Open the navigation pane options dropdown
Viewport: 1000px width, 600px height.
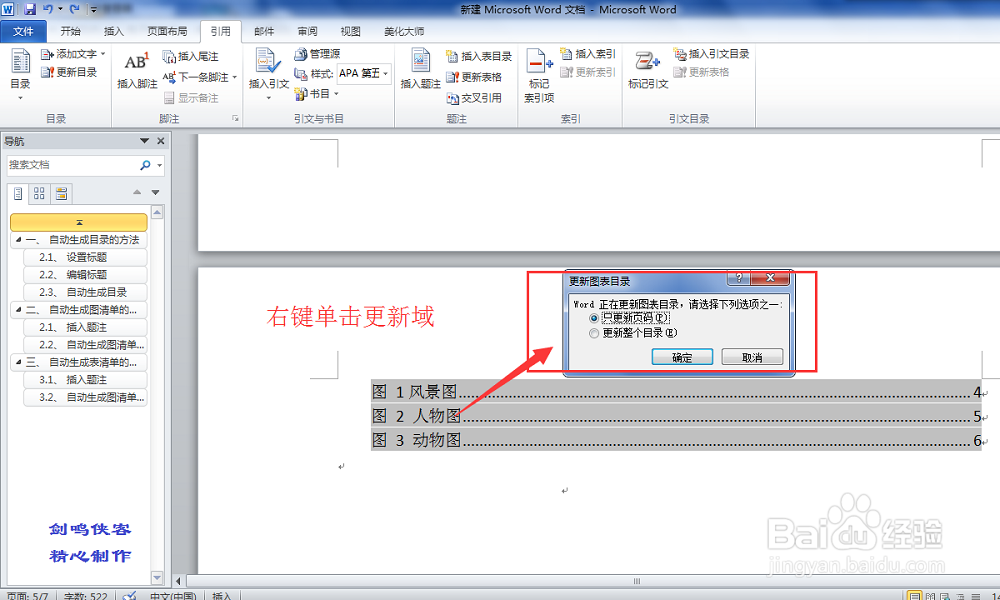pyautogui.click(x=144, y=141)
